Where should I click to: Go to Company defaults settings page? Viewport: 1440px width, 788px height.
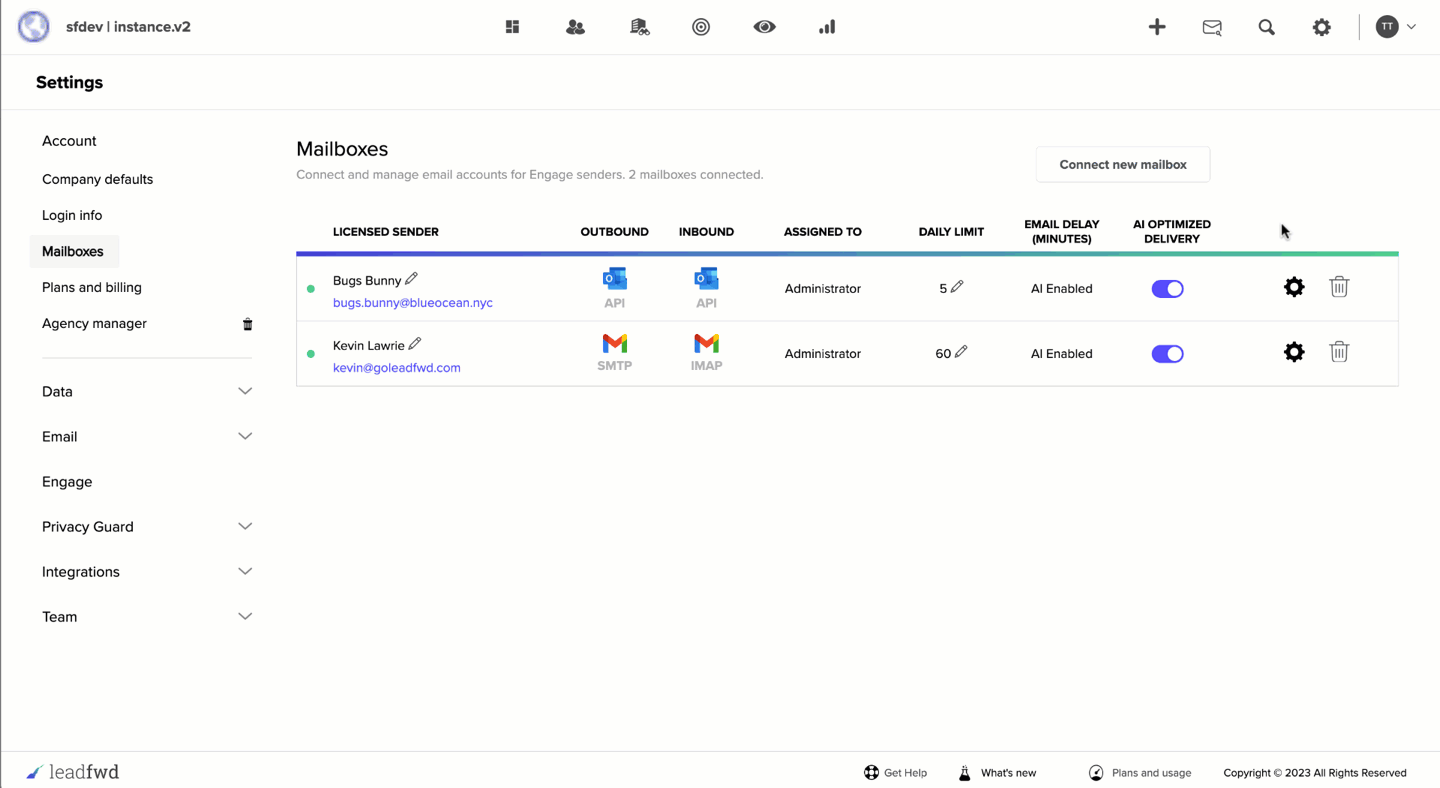coord(97,179)
